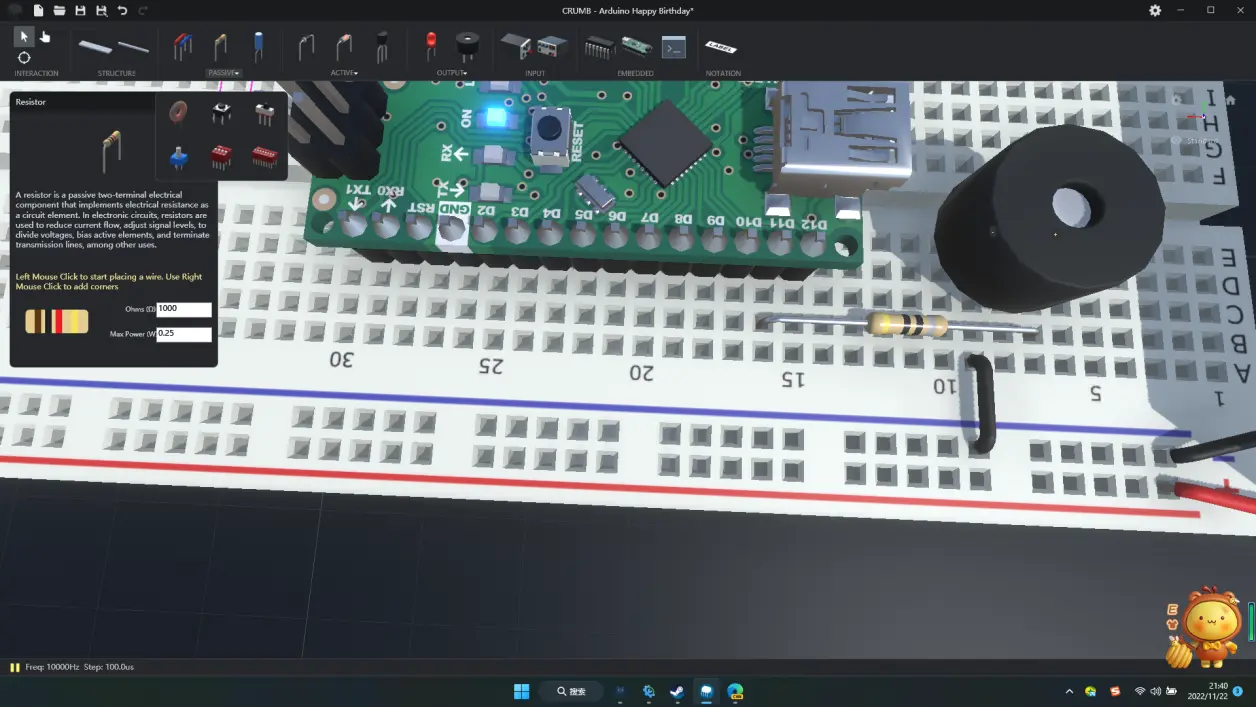Toggle the simulation pause button

point(15,667)
